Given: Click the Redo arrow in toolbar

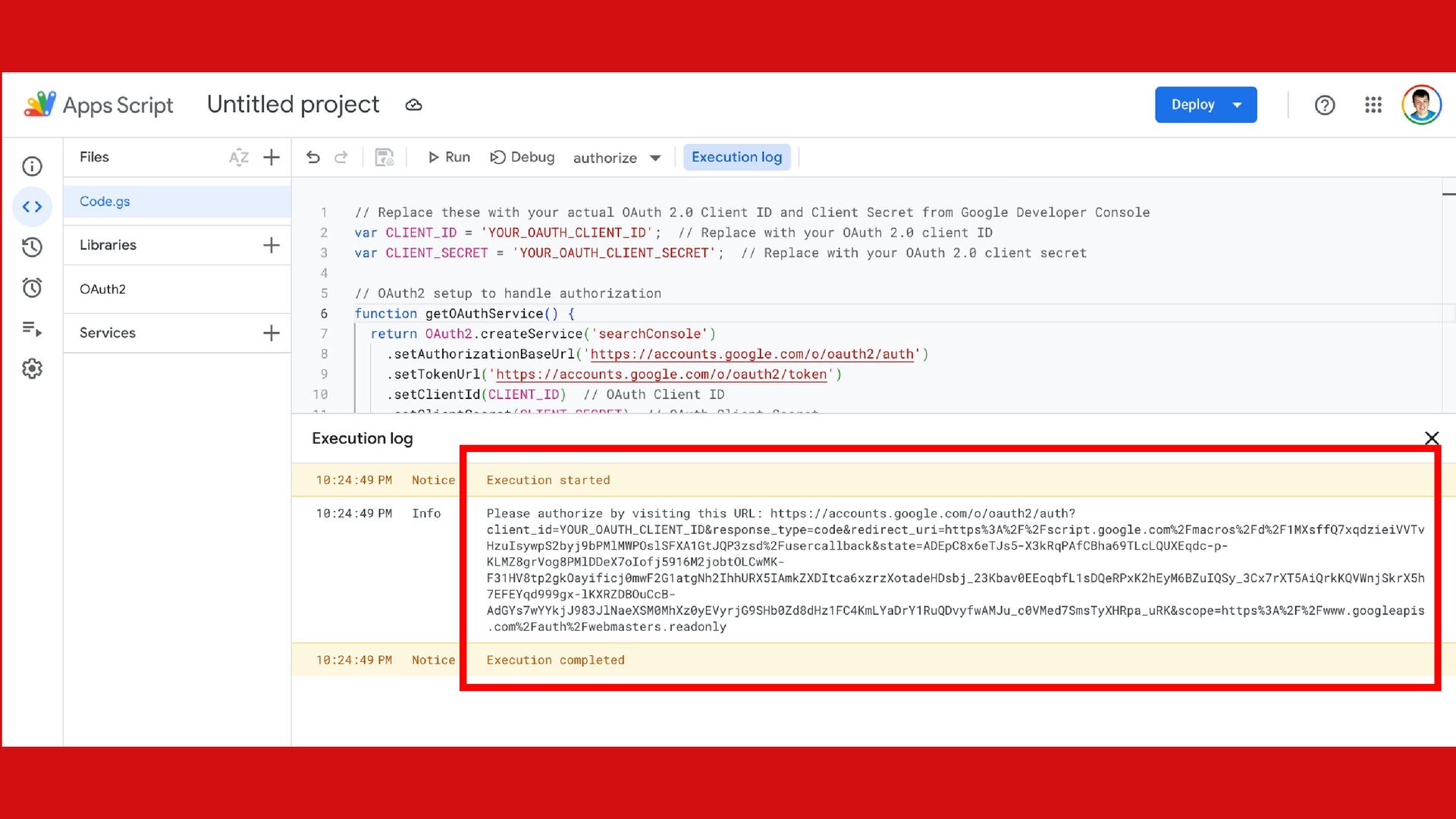Looking at the screenshot, I should [341, 157].
